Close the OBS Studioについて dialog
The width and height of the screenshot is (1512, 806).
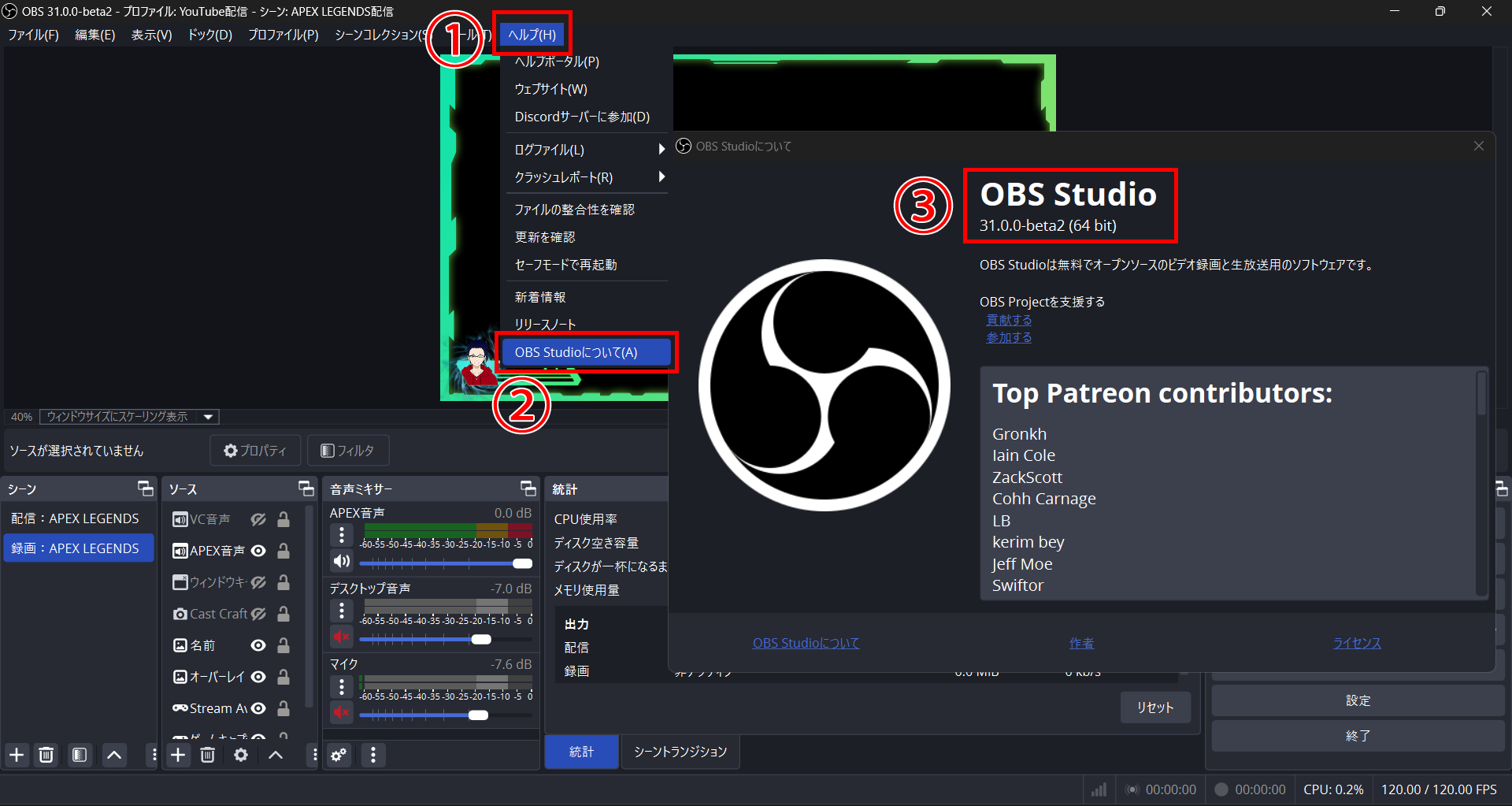(x=1479, y=146)
